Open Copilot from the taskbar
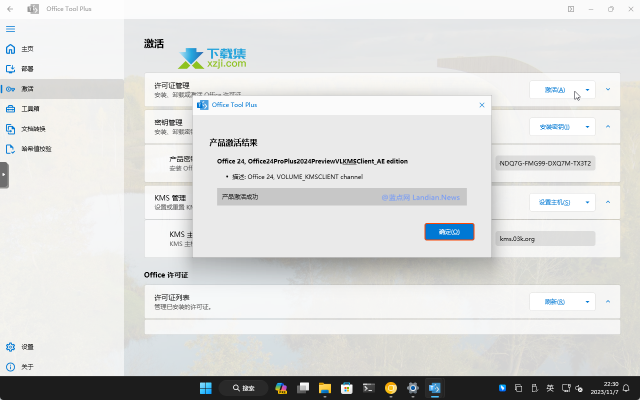This screenshot has height=400, width=640. pos(281,388)
